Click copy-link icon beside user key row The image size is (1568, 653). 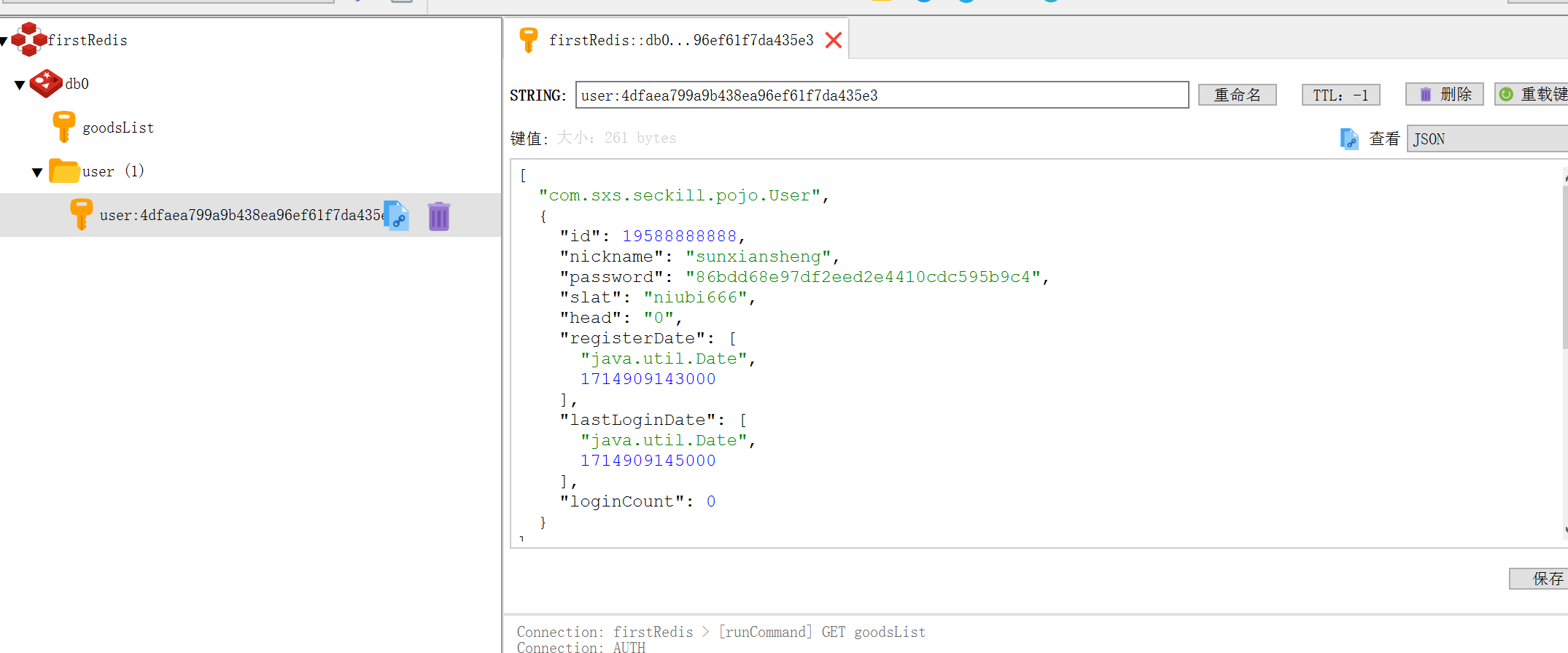(397, 216)
